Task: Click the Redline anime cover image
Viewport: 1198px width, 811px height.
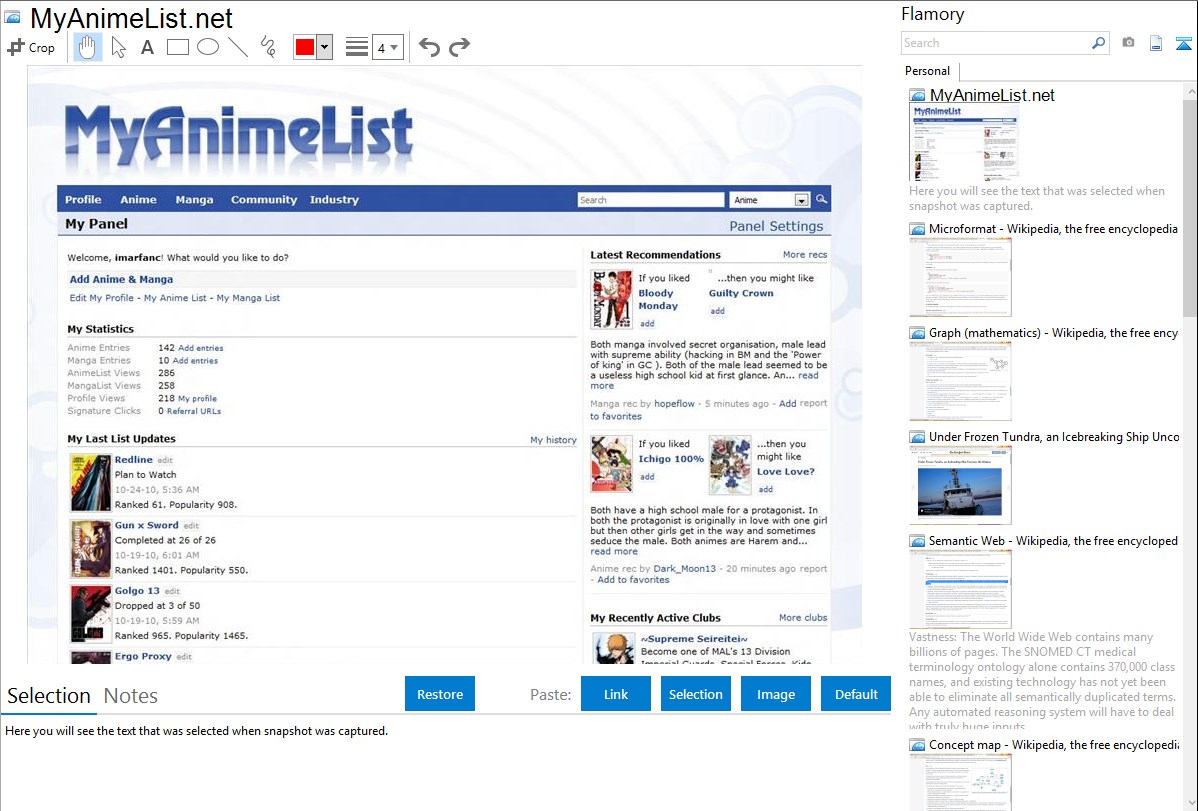Action: tap(91, 482)
